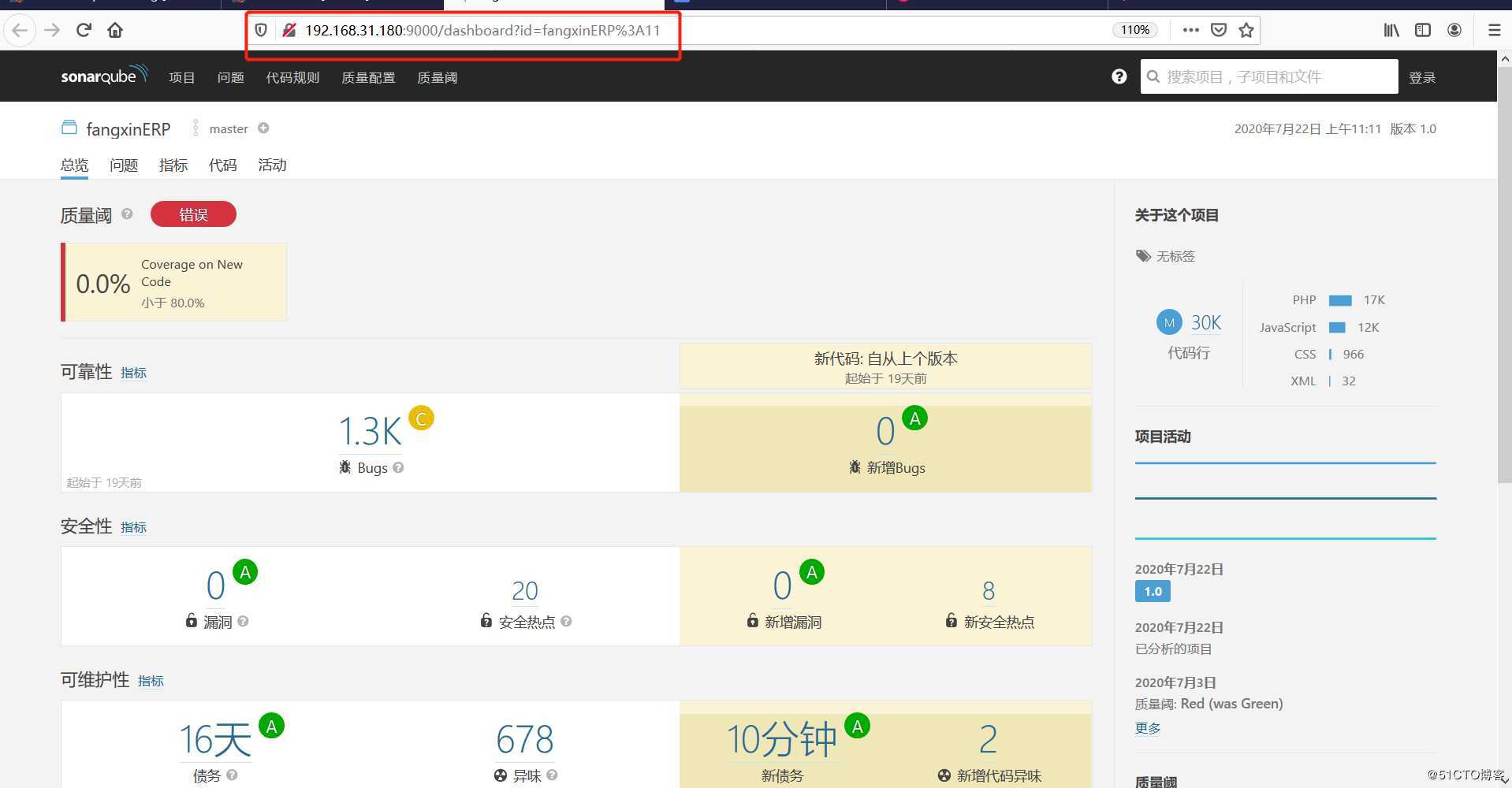The height and width of the screenshot is (788, 1512).
Task: Open the Firefox hamburger menu
Action: point(1494,30)
